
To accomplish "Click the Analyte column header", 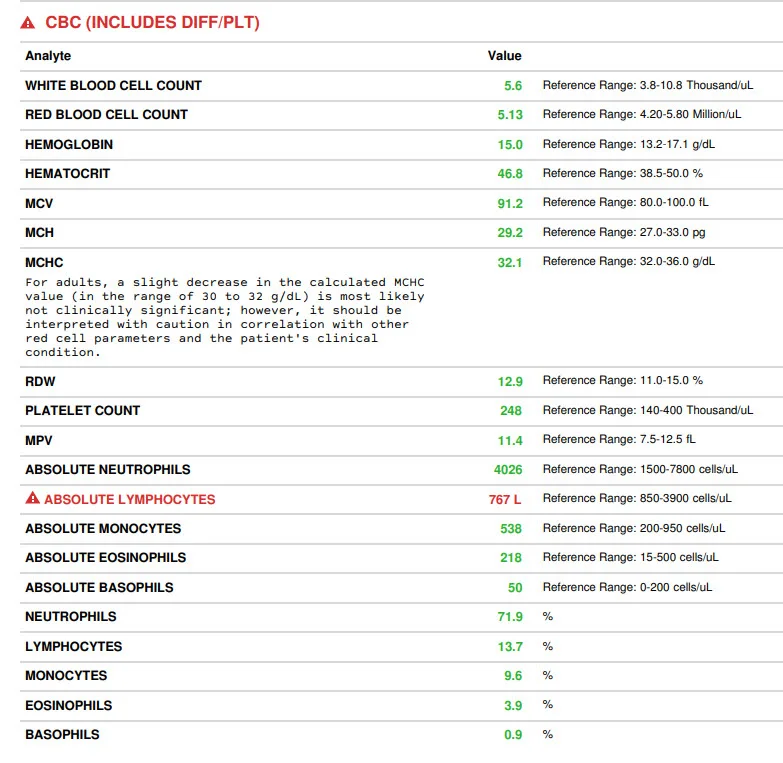I will (48, 56).
